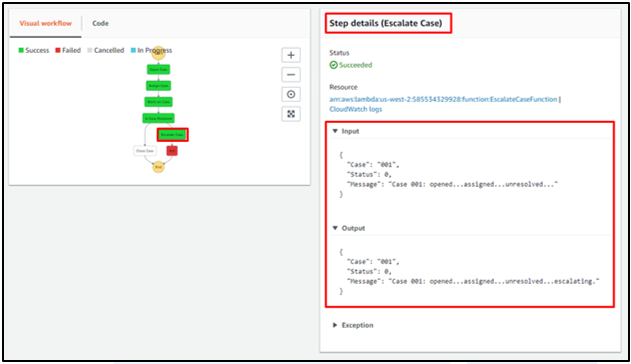Click the Input message line with unresolved
The width and height of the screenshot is (631, 364).
(x=452, y=184)
